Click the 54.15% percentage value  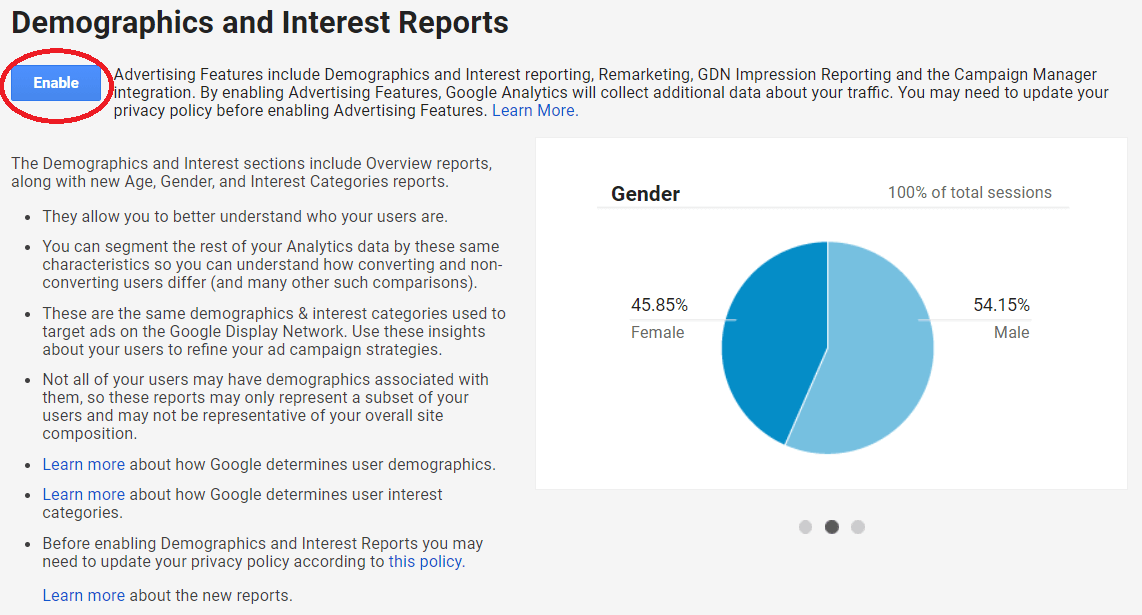[x=1001, y=305]
